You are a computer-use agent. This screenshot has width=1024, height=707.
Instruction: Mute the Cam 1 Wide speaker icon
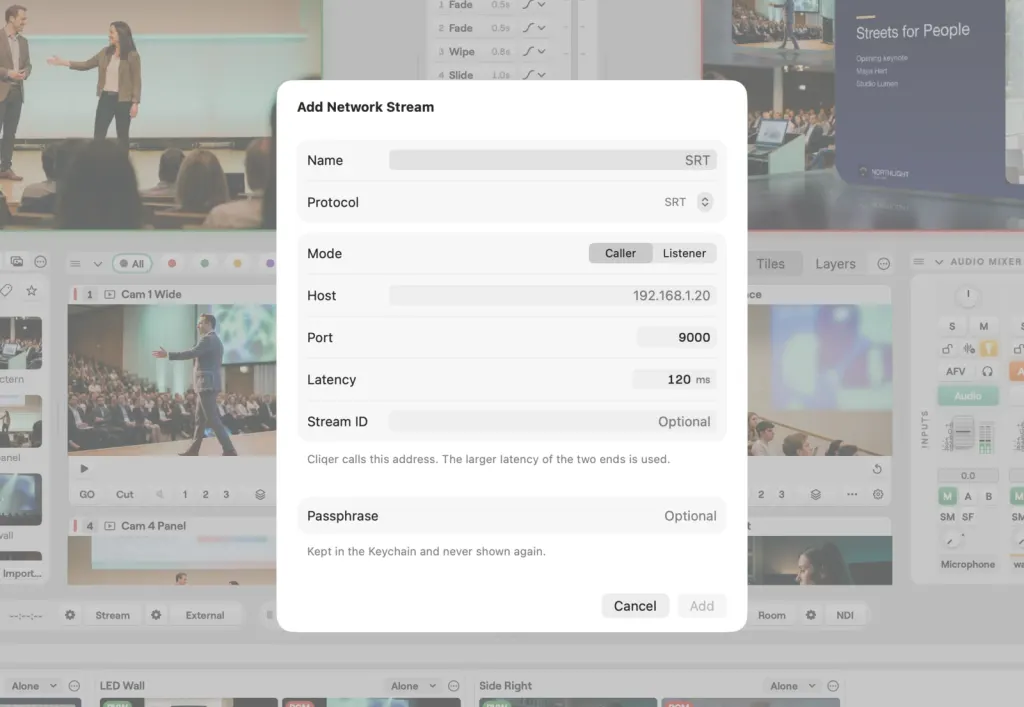click(x=160, y=494)
